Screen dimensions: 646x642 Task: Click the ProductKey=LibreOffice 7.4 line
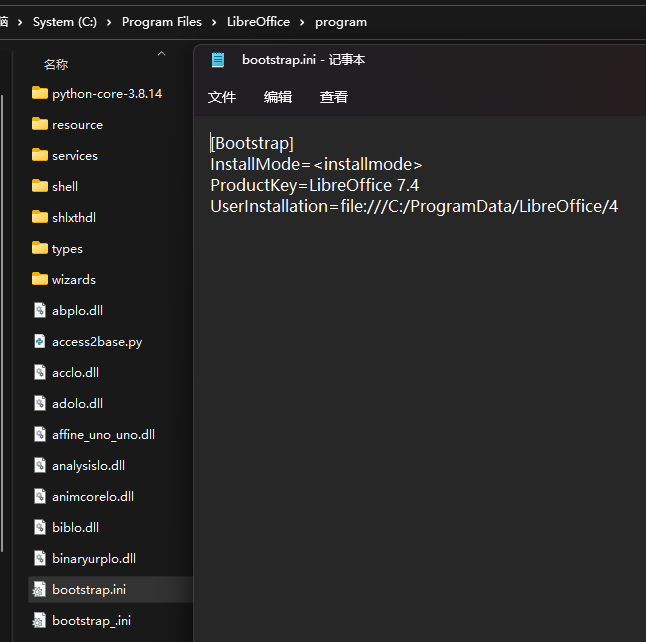point(315,185)
